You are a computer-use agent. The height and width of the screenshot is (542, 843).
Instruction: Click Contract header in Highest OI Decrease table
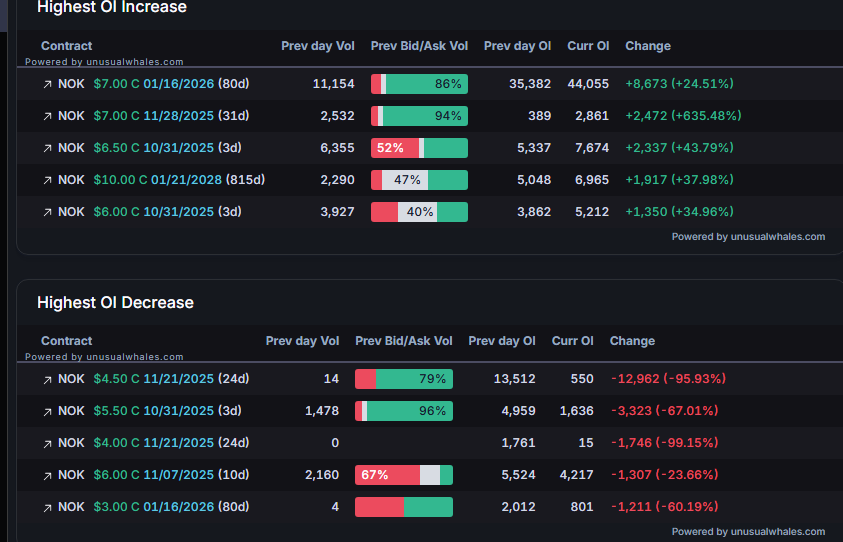(x=66, y=341)
